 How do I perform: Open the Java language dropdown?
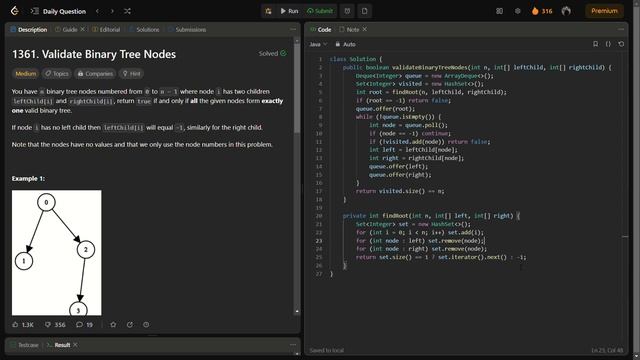coord(318,44)
